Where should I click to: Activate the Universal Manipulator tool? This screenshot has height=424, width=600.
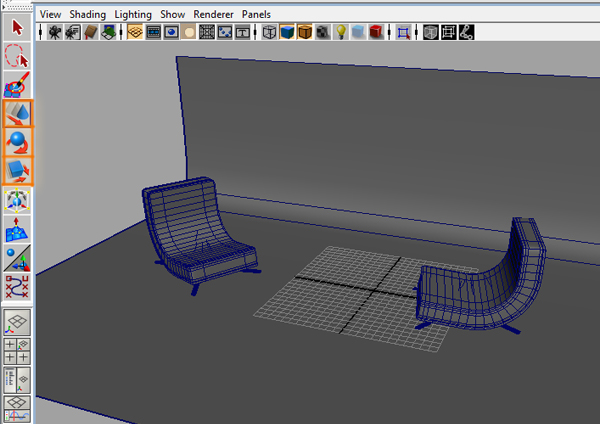point(18,200)
